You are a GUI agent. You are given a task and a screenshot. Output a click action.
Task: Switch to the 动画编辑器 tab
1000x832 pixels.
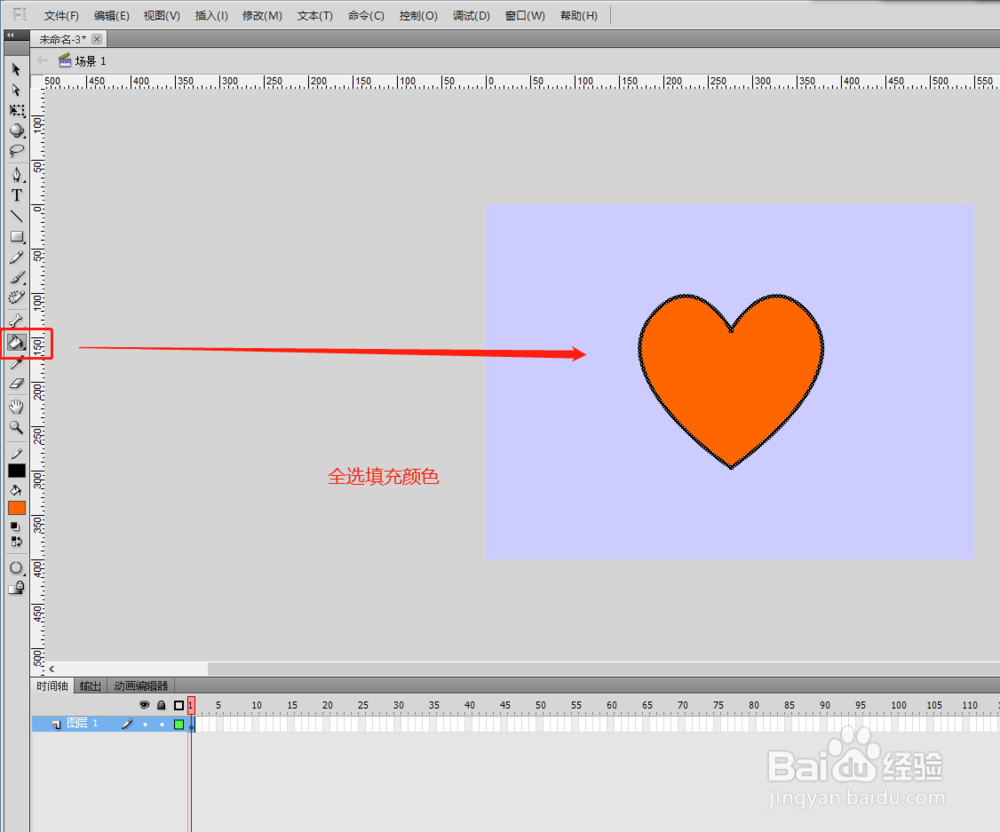[x=141, y=686]
